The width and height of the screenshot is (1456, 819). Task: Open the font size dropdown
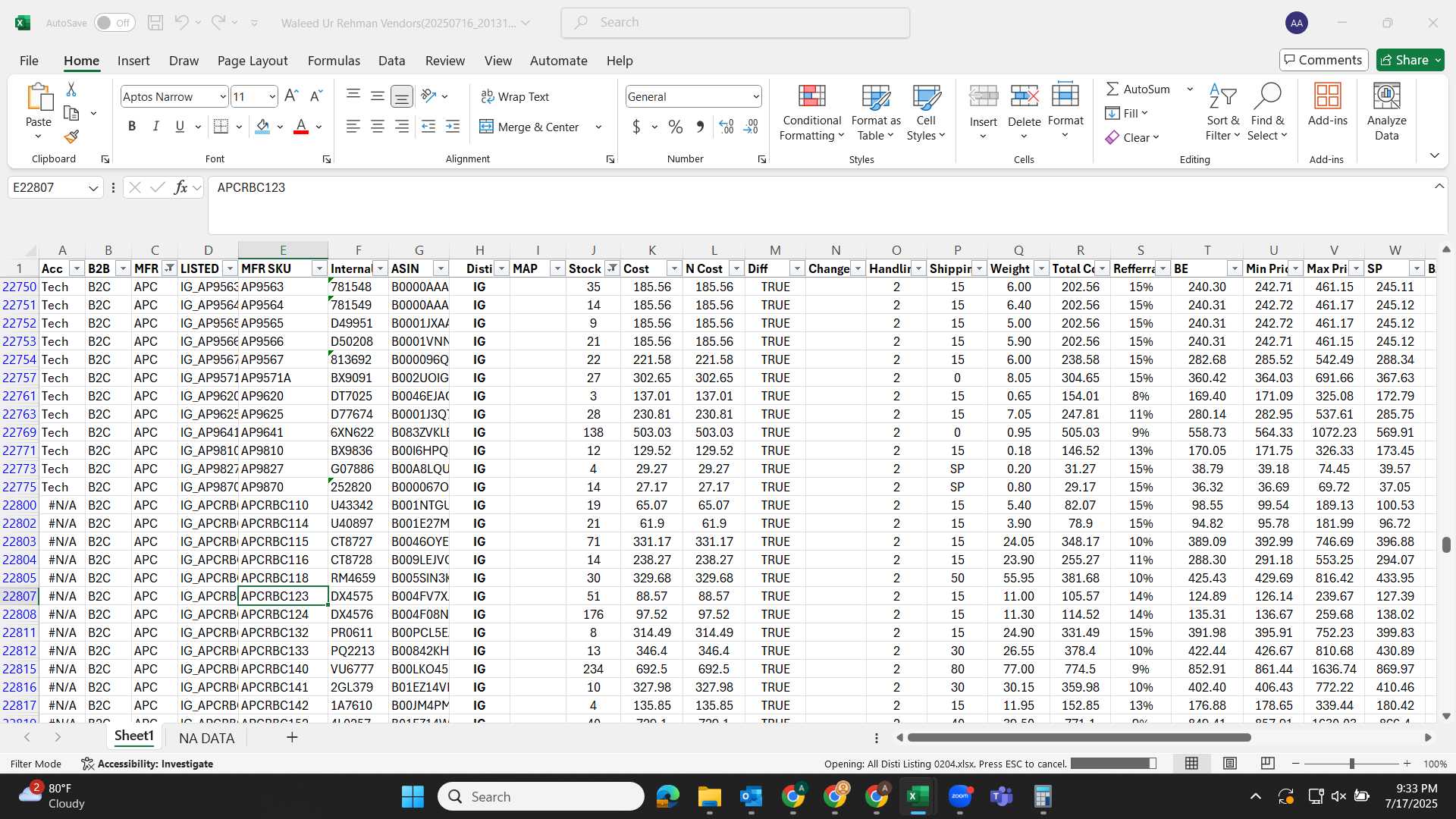tap(271, 96)
